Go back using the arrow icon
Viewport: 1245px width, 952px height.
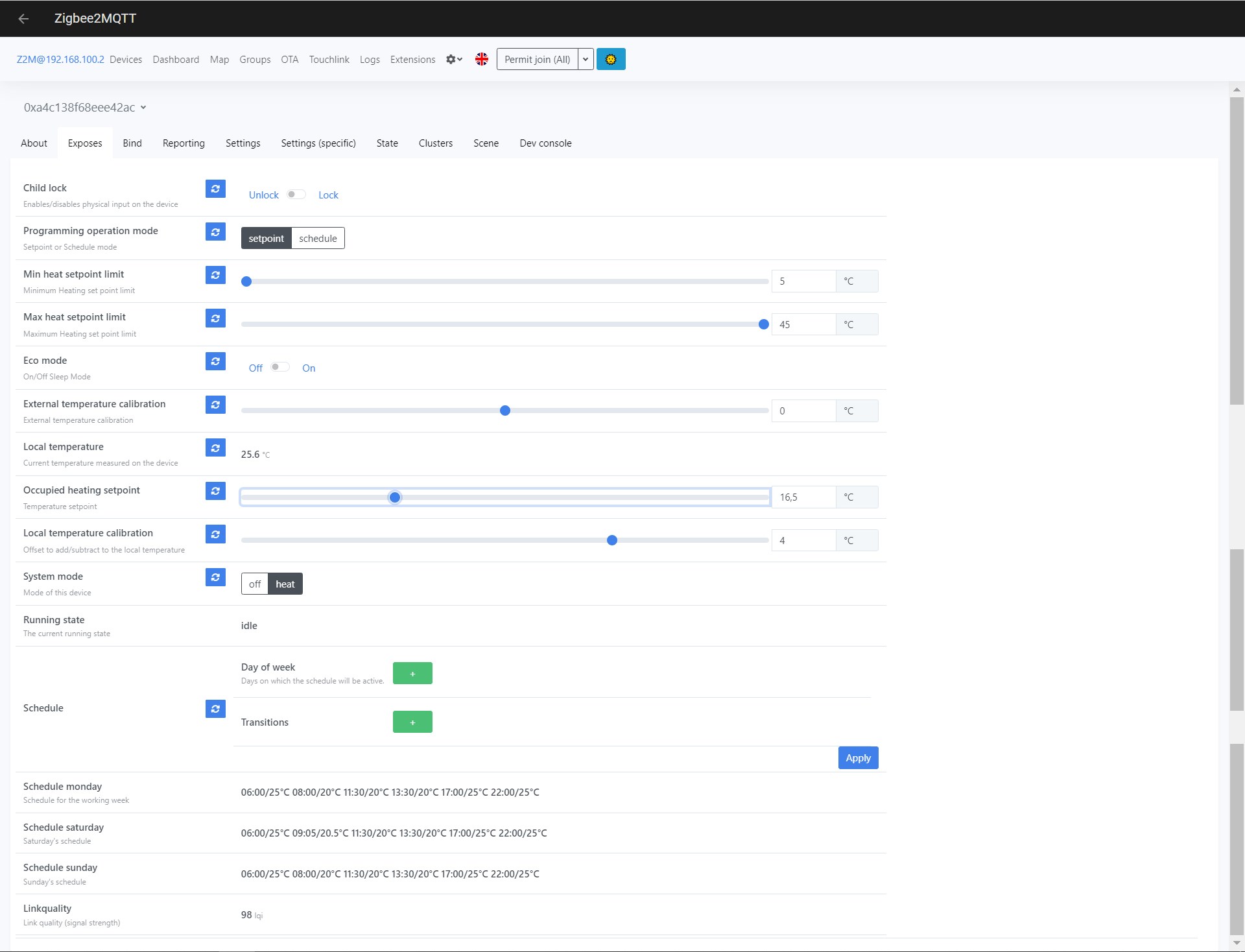[24, 19]
